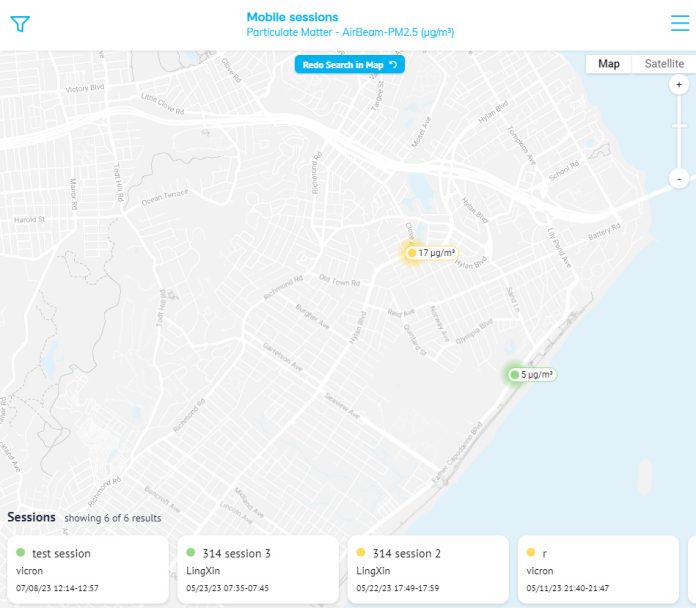Viewport: 696px width, 608px height.
Task: Click the 05/11/23 21:40-21:47 timestamp
Action: click(x=567, y=588)
